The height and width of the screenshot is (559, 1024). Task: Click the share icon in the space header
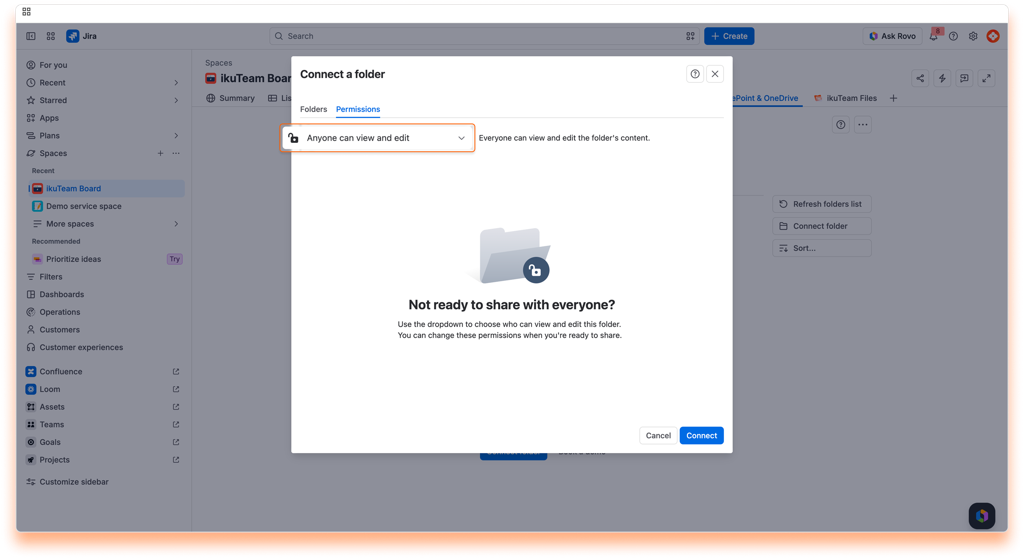coord(920,78)
